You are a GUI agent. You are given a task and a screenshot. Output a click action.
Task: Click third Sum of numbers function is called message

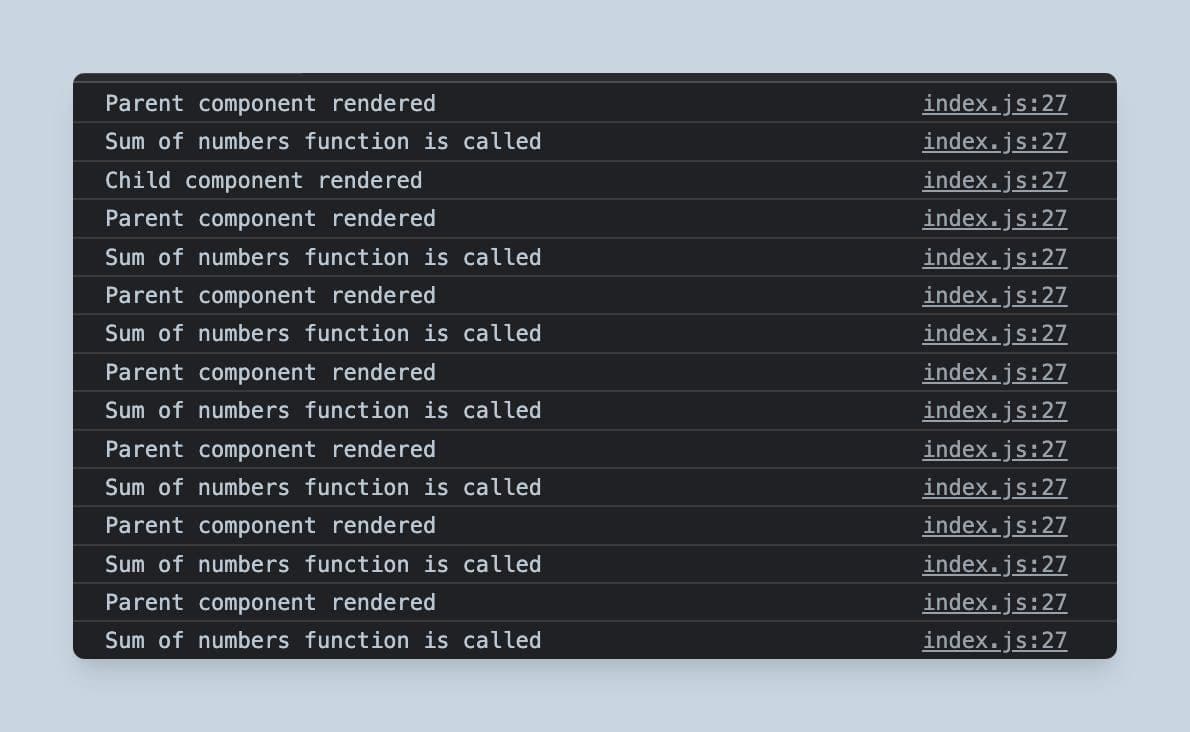(323, 334)
